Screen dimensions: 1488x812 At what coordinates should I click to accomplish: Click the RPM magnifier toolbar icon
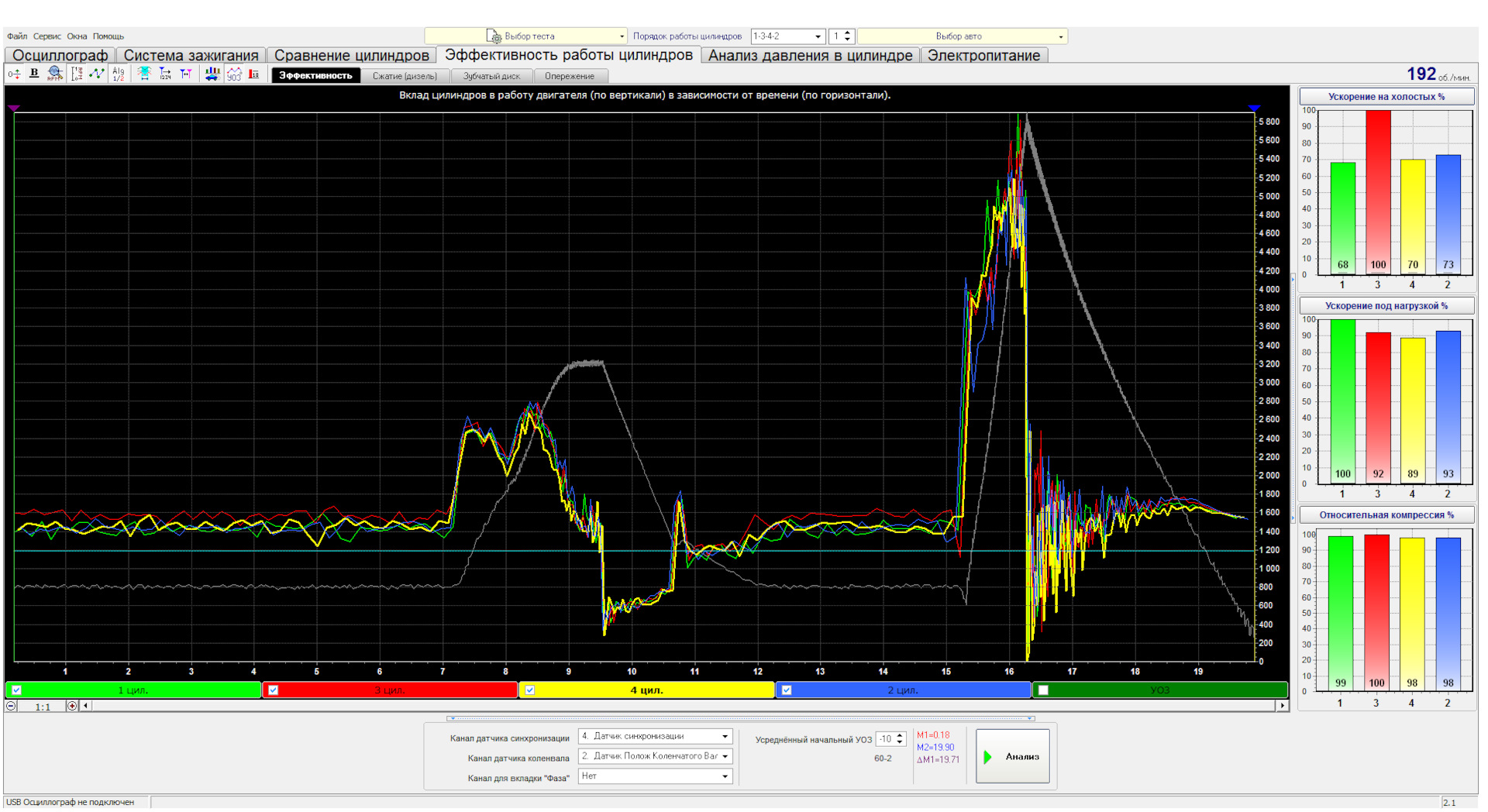click(54, 74)
